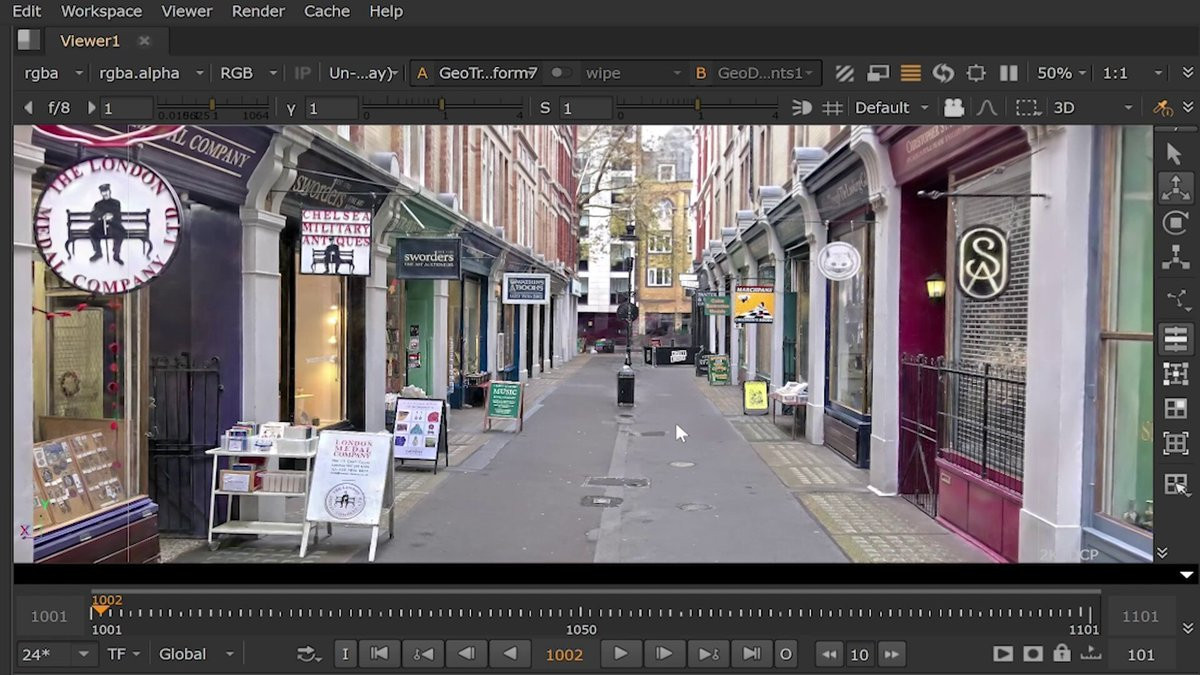Screen dimensions: 1200x675
Task: Toggle the IP input process button
Action: coord(302,73)
